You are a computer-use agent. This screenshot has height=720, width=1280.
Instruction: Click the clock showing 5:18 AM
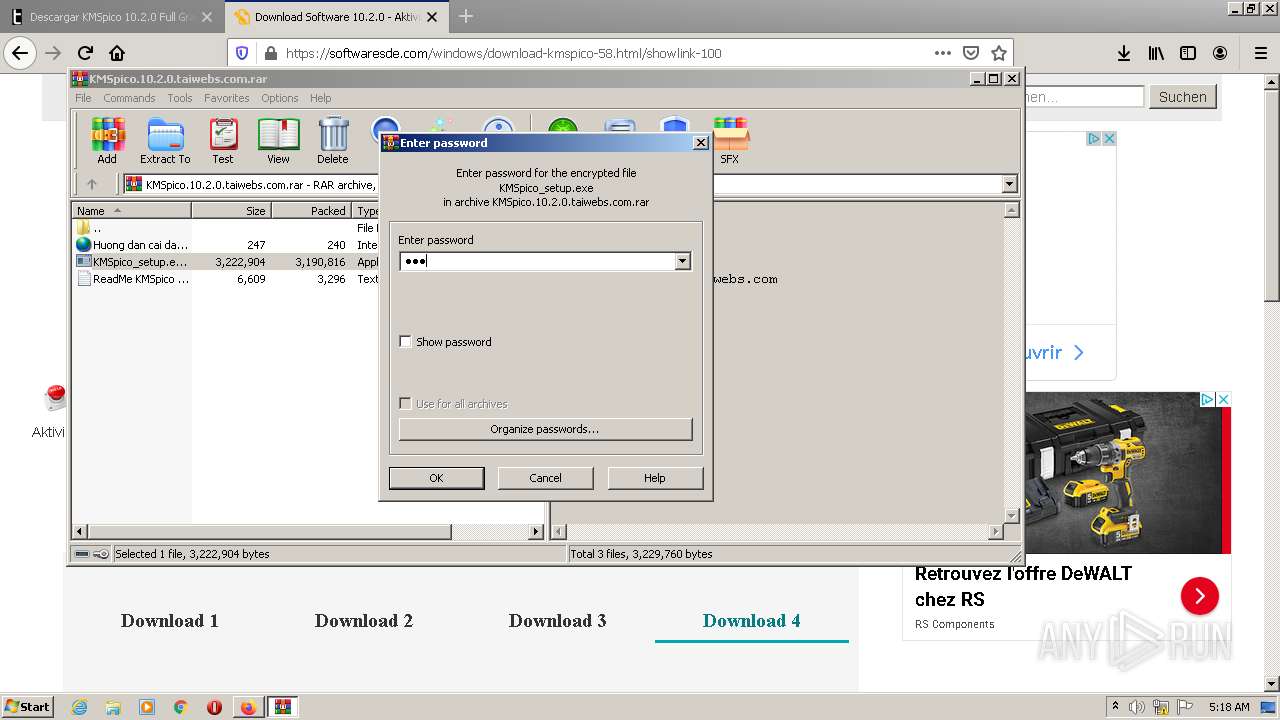(1229, 707)
